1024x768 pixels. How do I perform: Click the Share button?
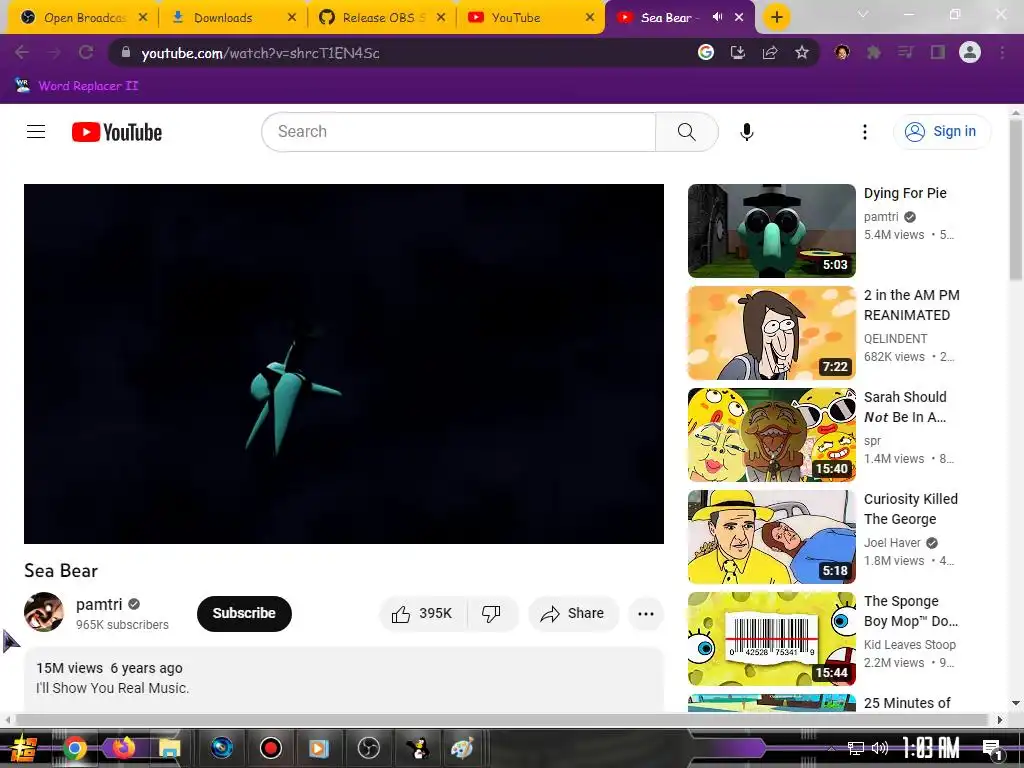coord(572,613)
